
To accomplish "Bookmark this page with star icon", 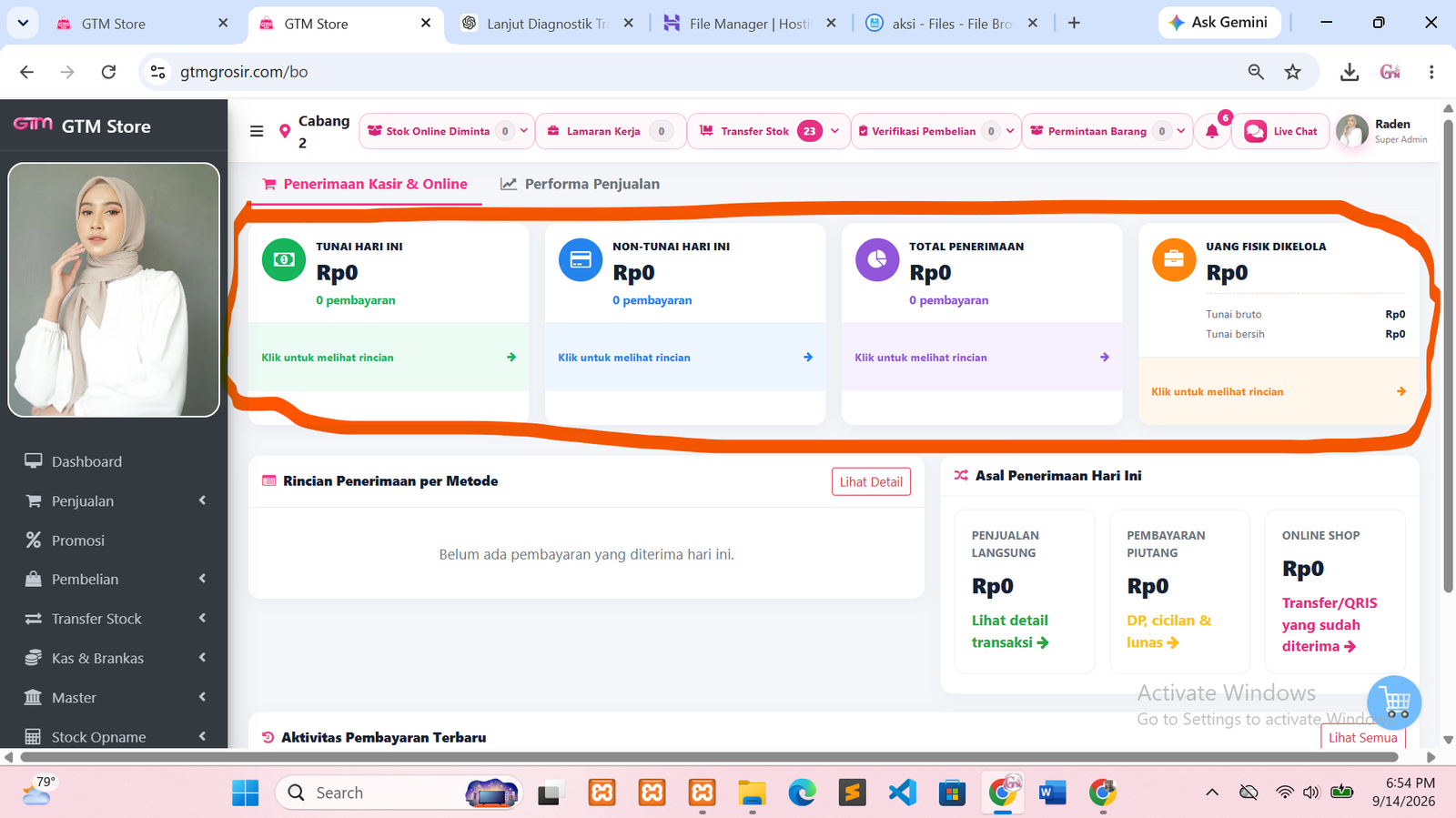I will (1293, 72).
